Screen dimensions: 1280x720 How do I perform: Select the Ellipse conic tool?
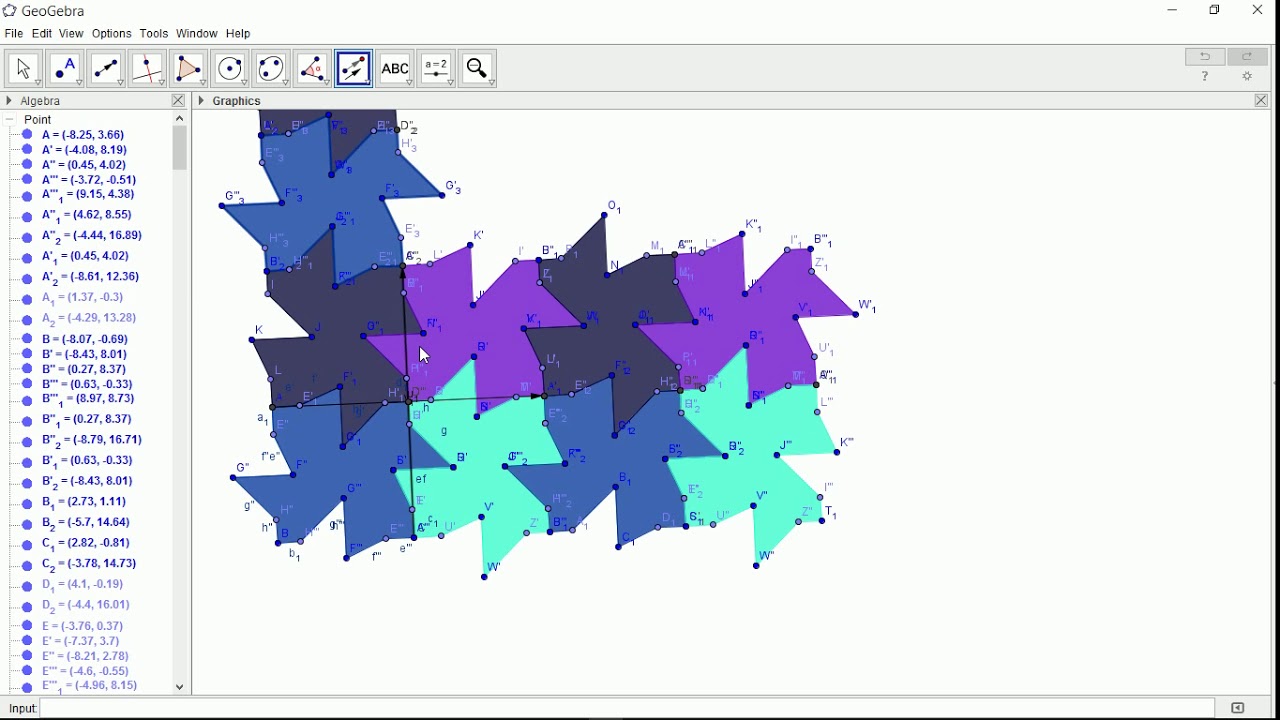271,69
